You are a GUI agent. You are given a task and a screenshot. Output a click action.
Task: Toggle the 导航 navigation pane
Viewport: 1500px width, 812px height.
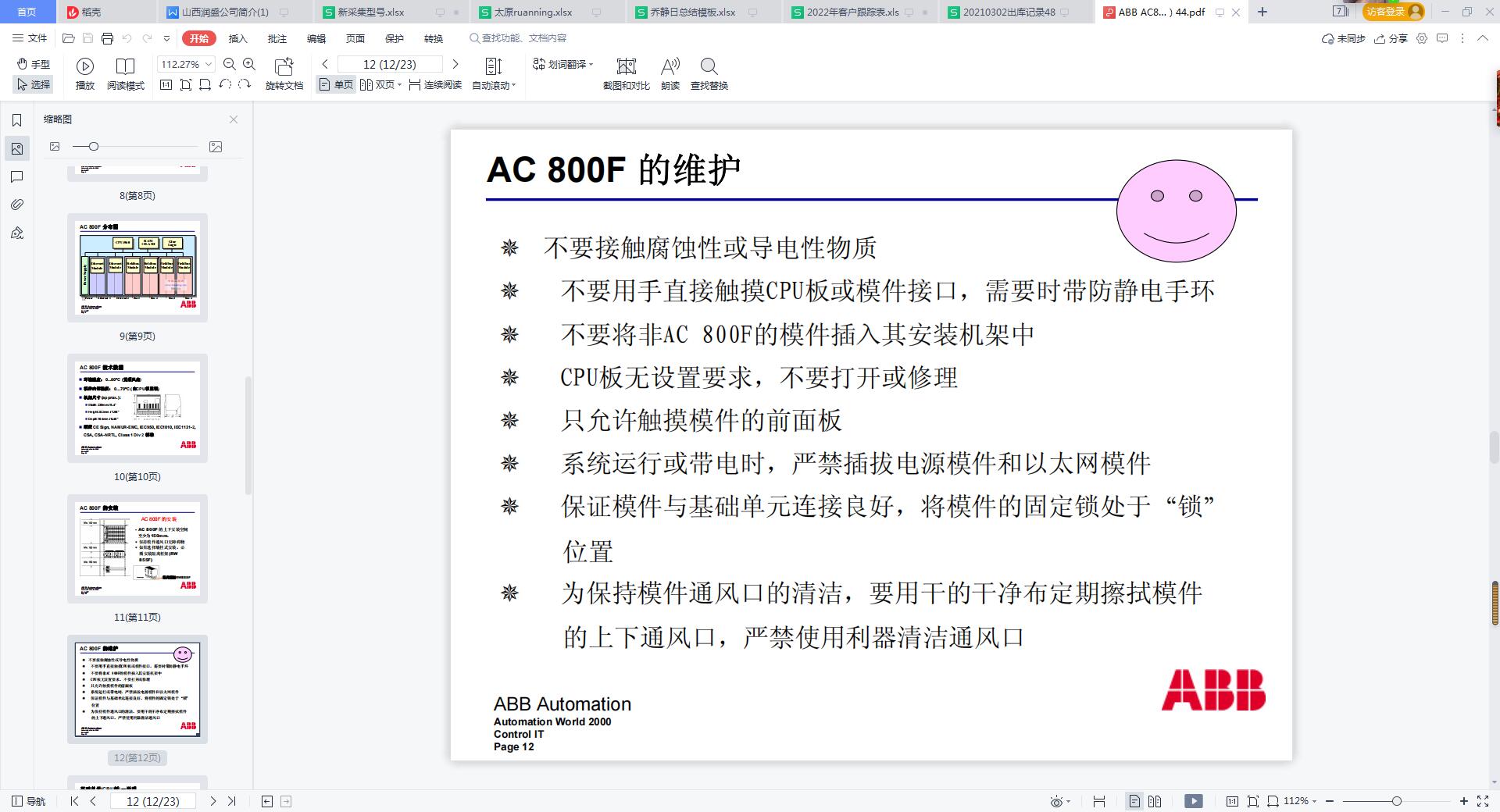point(29,801)
